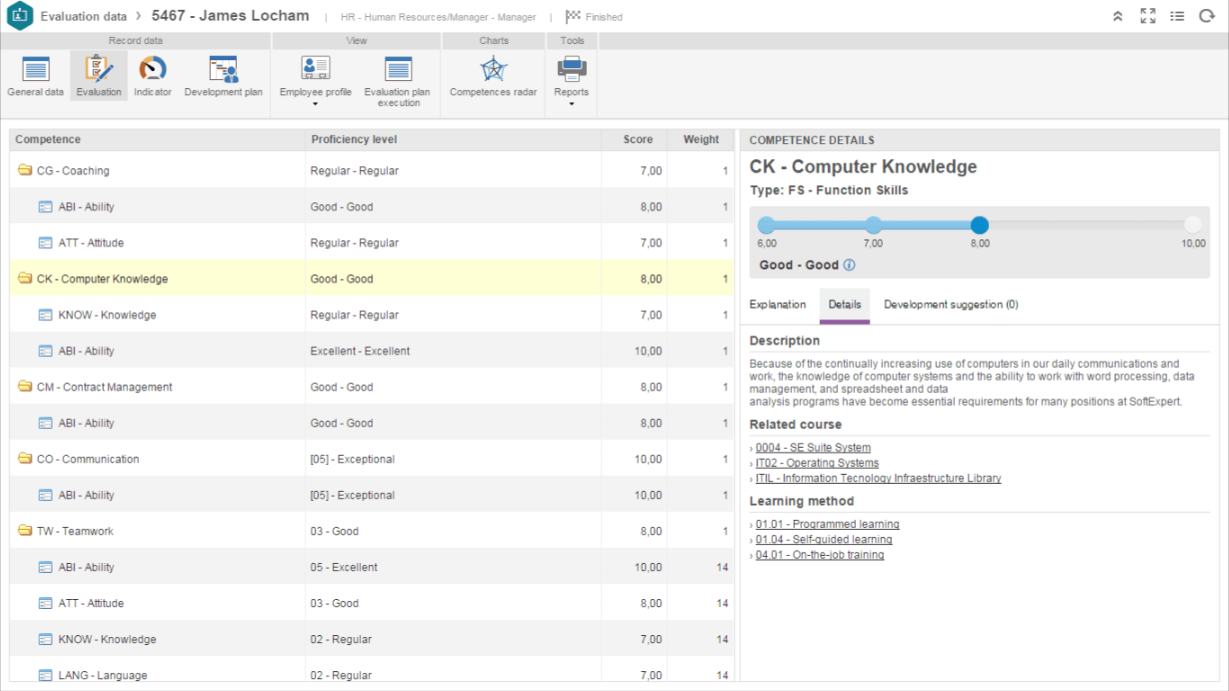Image resolution: width=1229 pixels, height=691 pixels.
Task: Show the Competences radar chart
Action: [x=493, y=77]
